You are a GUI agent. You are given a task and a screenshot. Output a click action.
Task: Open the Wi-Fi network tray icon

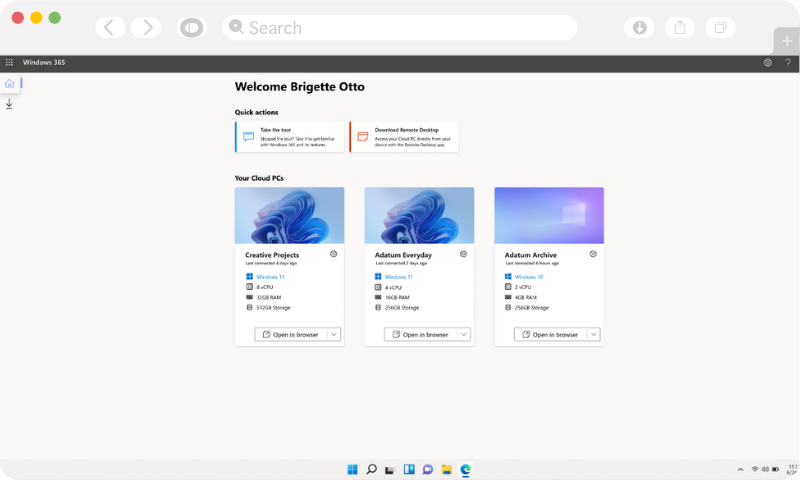coord(755,469)
